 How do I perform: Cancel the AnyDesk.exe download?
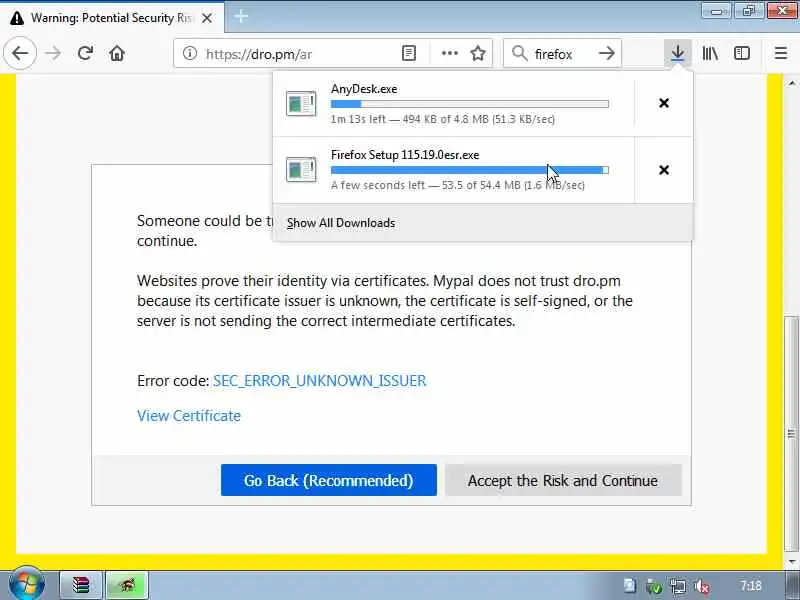coord(664,103)
